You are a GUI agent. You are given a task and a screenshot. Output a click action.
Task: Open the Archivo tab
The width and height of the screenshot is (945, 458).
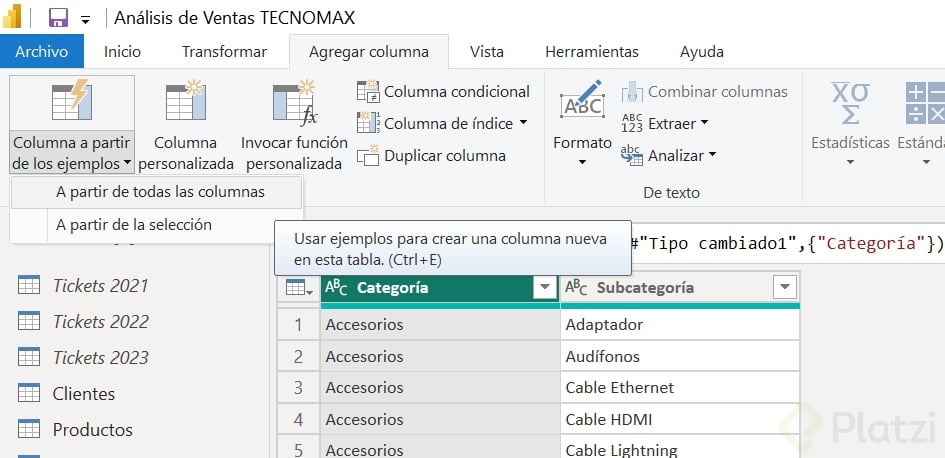coord(41,52)
